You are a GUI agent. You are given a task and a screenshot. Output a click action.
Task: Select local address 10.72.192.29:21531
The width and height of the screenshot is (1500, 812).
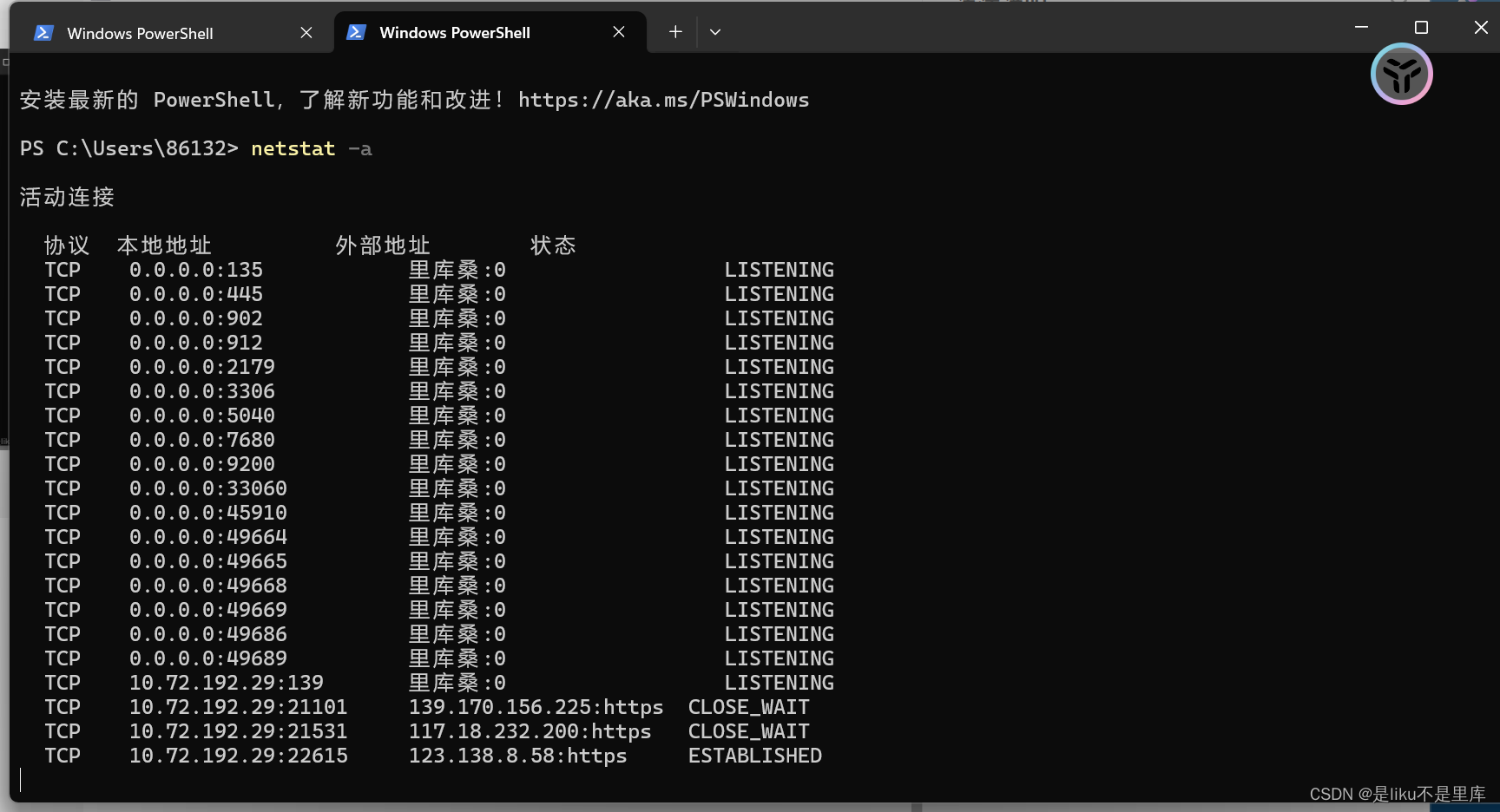(239, 732)
